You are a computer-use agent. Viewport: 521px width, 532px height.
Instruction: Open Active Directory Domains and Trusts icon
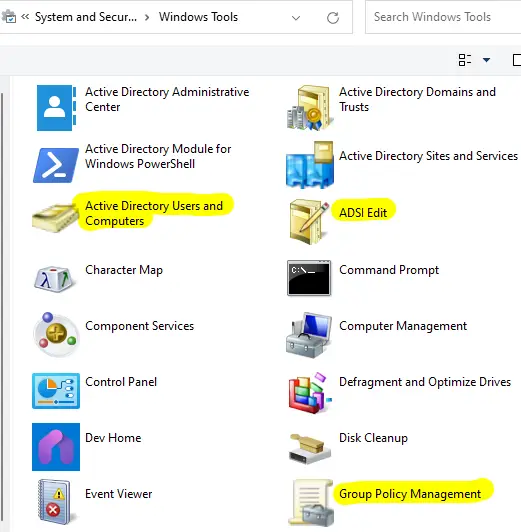click(309, 108)
